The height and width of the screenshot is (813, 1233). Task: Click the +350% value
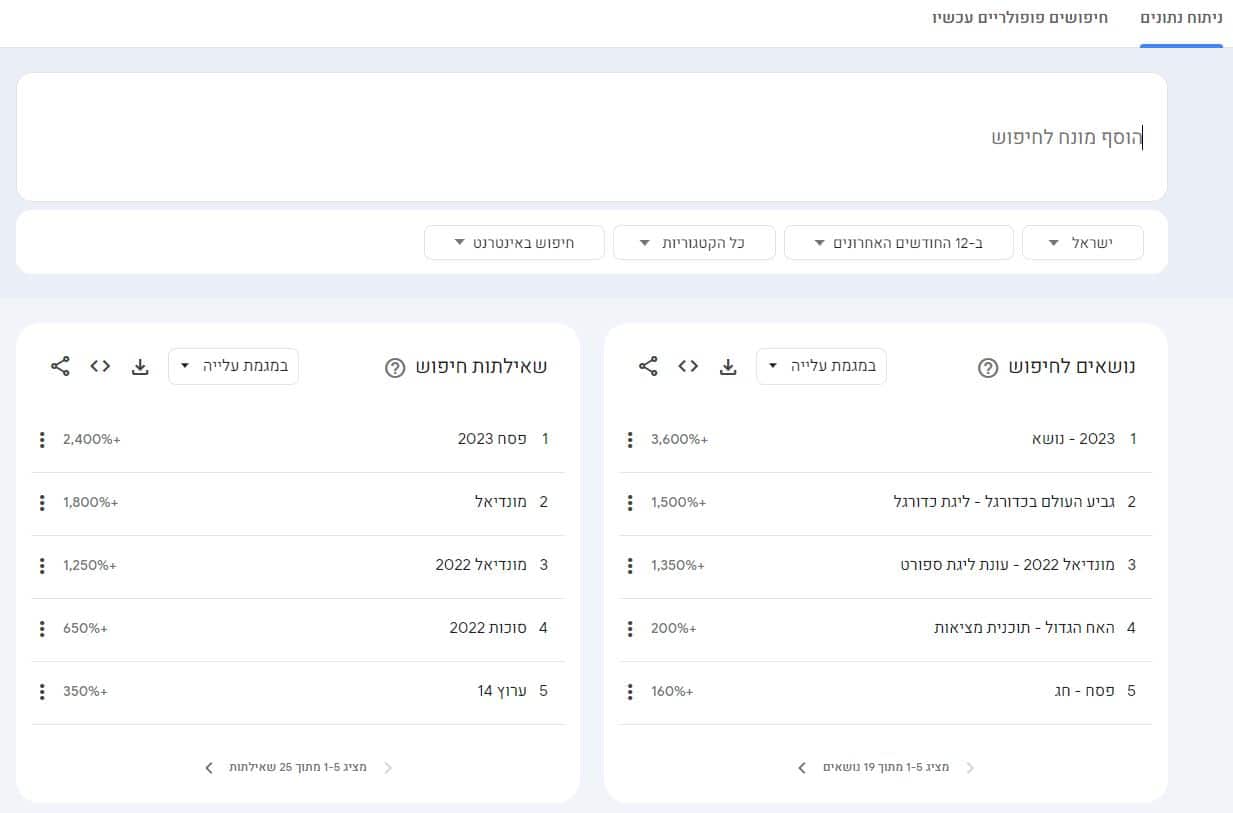(85, 691)
